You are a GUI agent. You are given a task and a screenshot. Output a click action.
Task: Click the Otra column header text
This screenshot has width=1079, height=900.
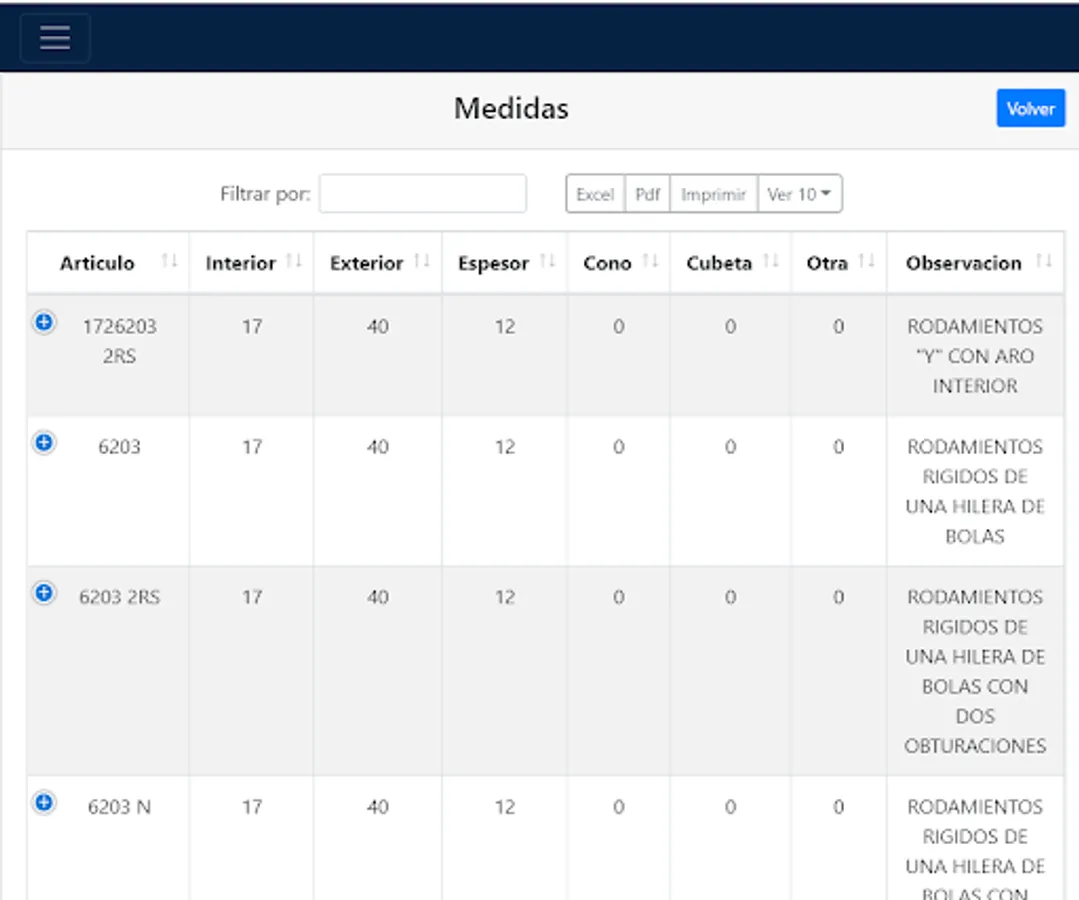click(827, 263)
